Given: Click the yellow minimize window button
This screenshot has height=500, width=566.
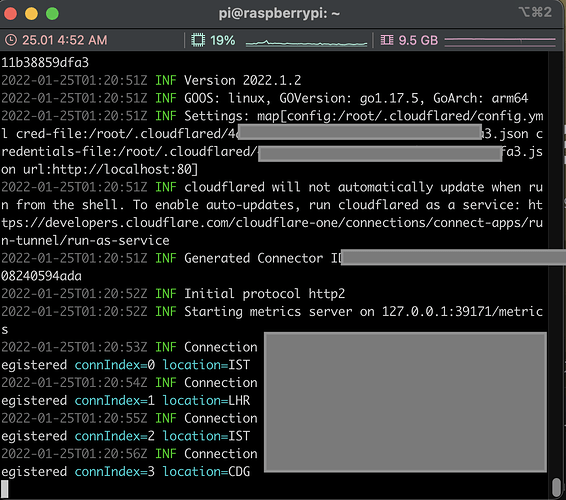Looking at the screenshot, I should (x=31, y=14).
